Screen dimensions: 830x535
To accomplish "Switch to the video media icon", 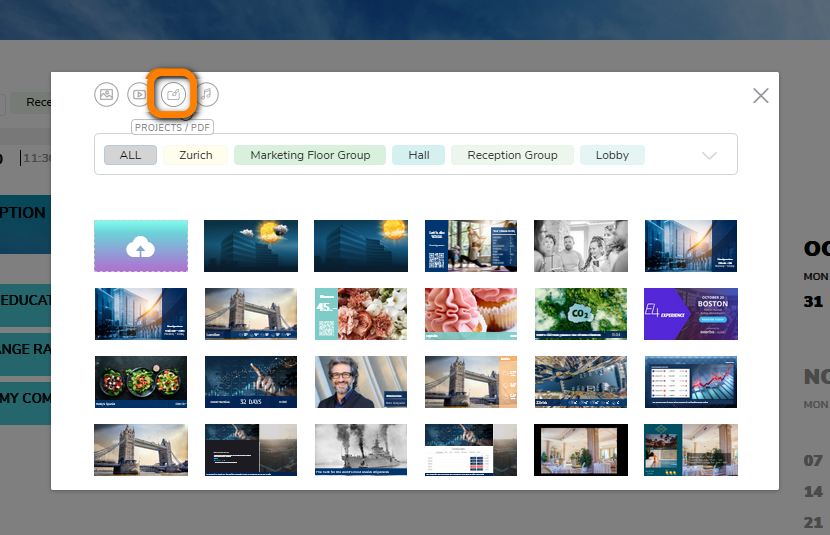I will (138, 95).
